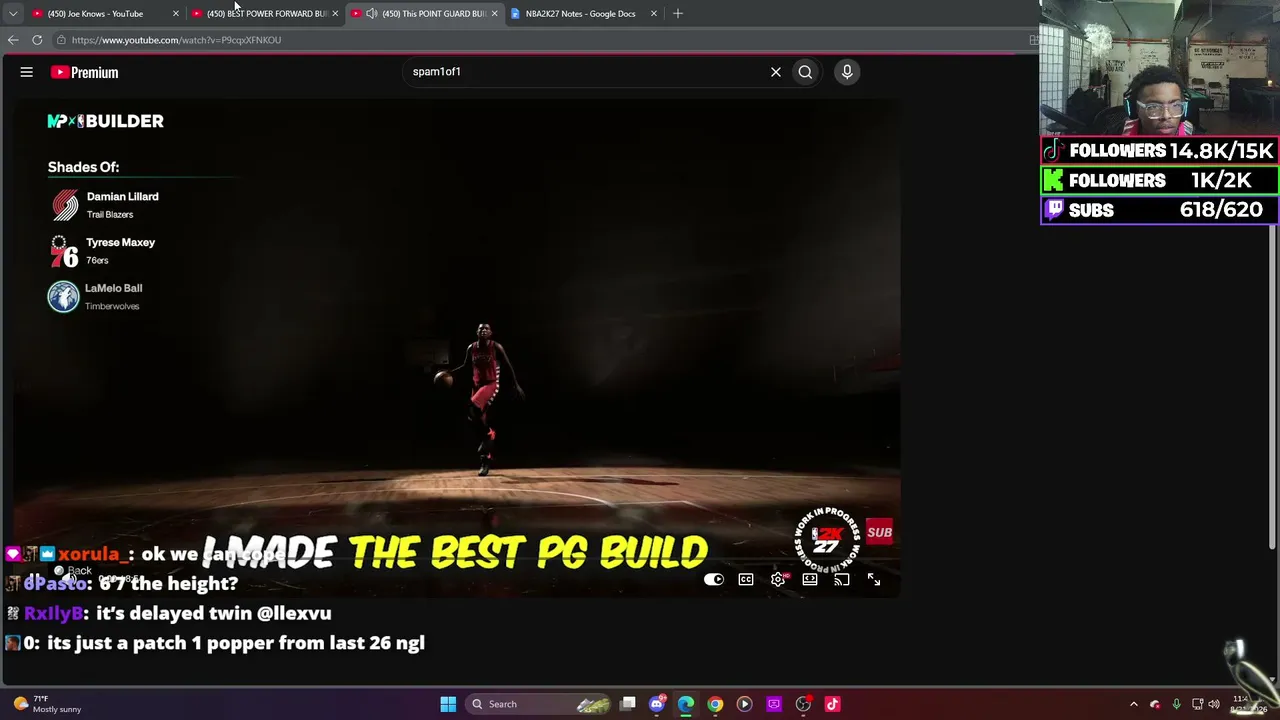
Task: Go to YouTube Premium home logo
Action: 85,72
